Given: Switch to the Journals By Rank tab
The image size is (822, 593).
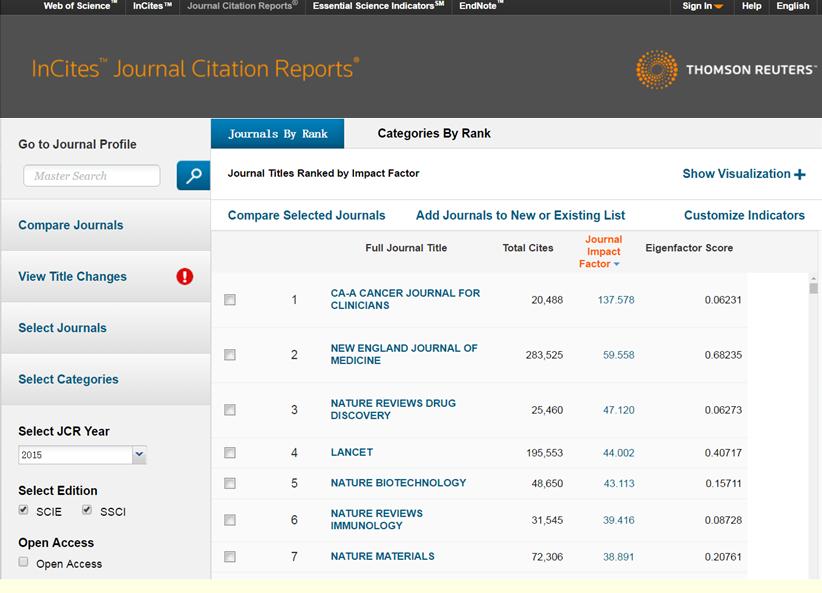Looking at the screenshot, I should [x=277, y=134].
